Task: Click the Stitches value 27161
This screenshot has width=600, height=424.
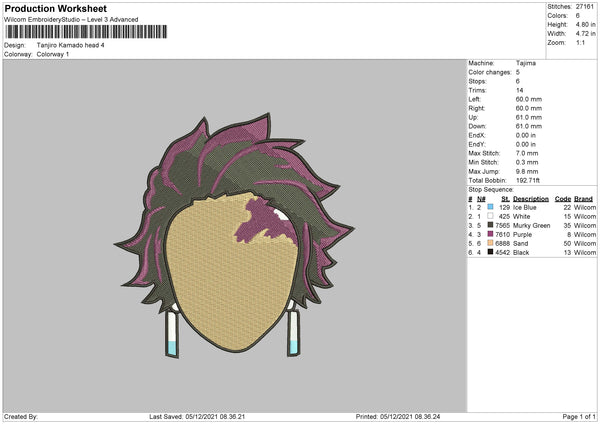Action: [585, 7]
